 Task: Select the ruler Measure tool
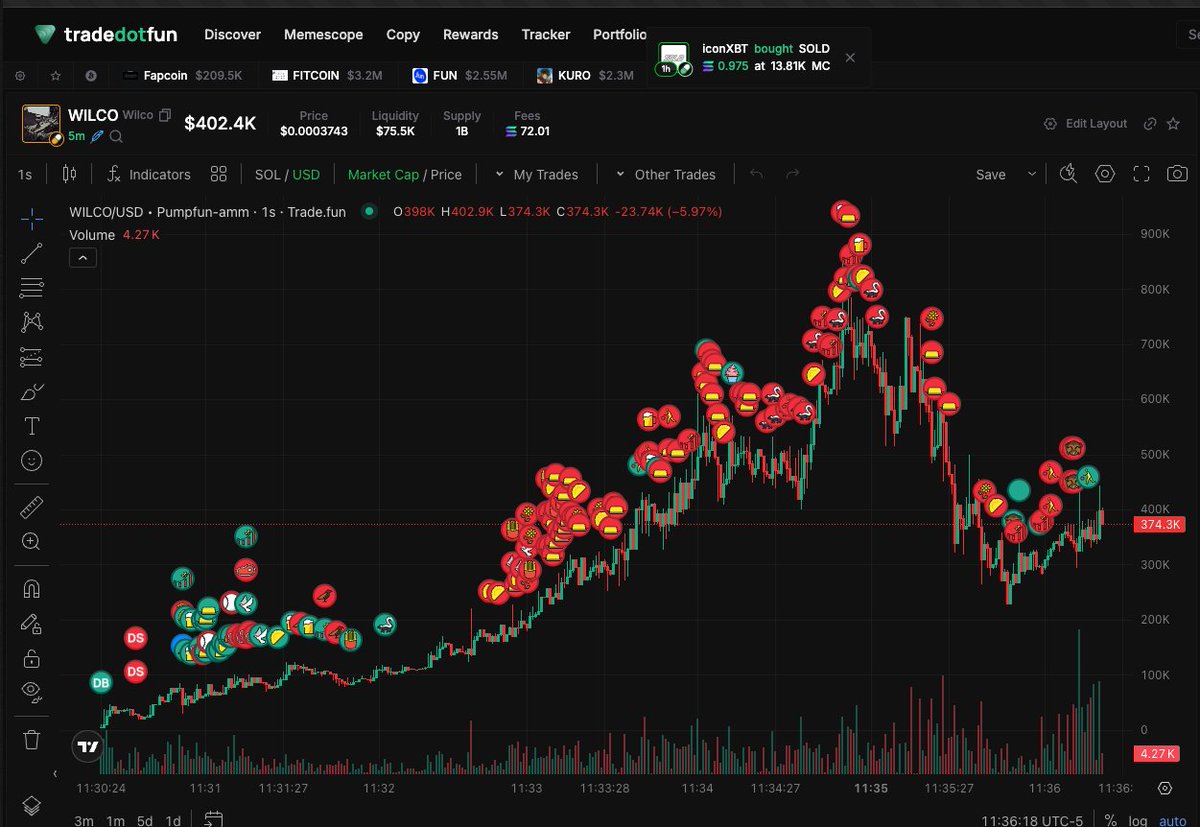click(x=31, y=508)
